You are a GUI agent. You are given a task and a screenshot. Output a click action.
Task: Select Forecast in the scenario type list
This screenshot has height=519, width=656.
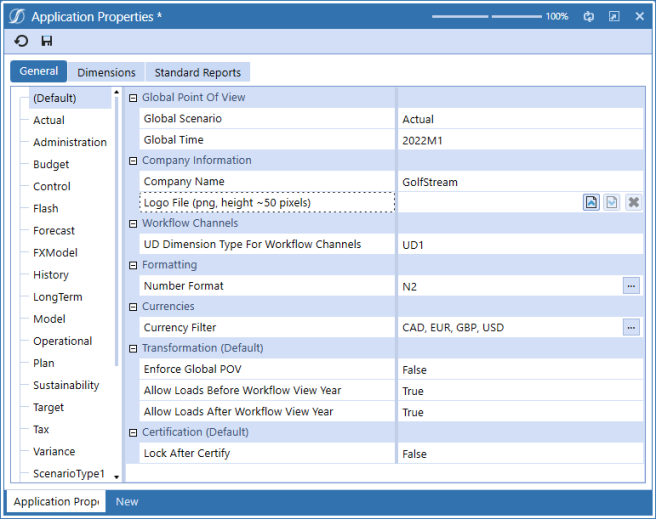[54, 231]
